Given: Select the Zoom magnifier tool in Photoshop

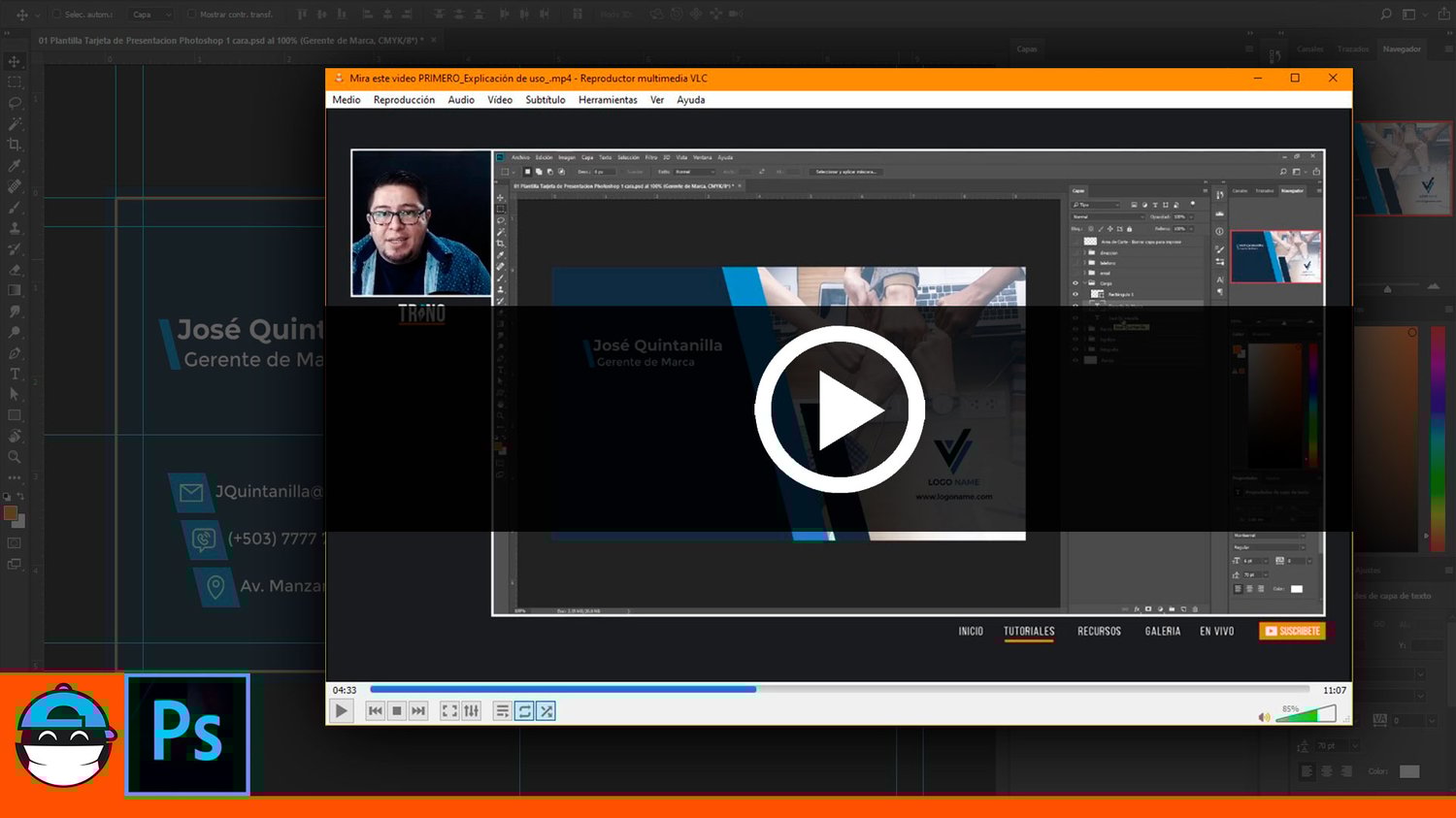Looking at the screenshot, I should 15,456.
